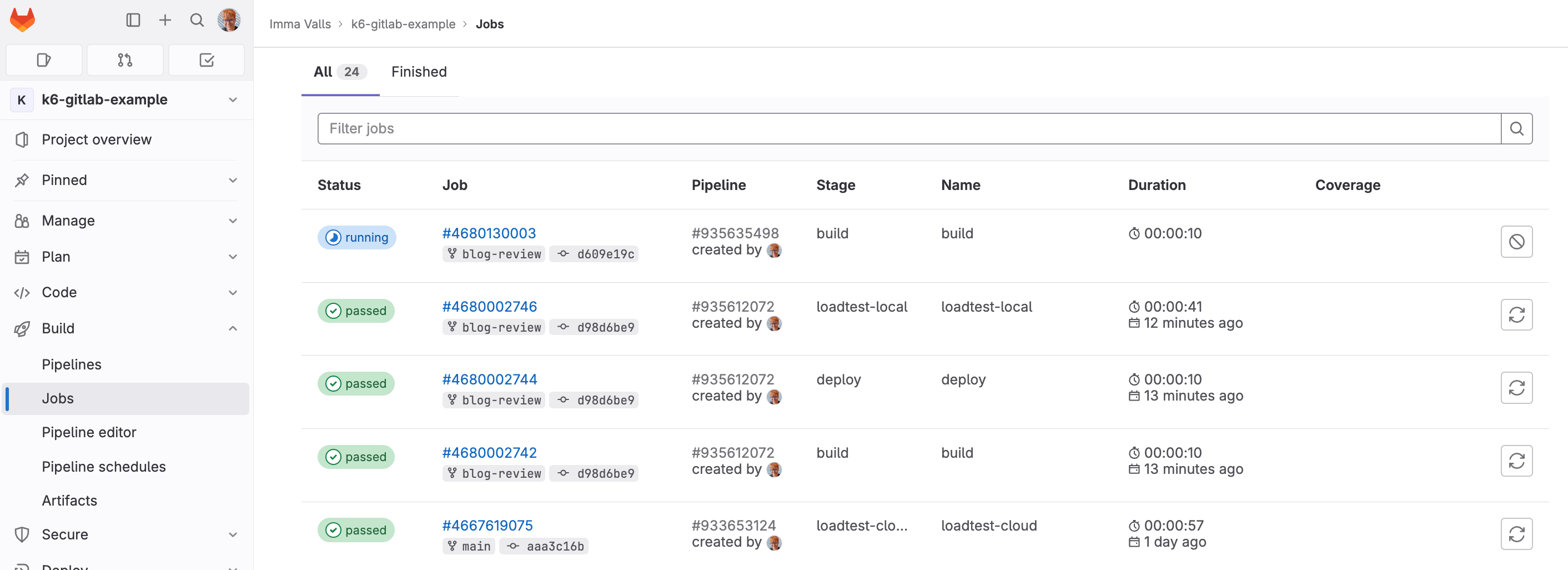
Task: Expand the Pinned section
Action: [x=233, y=180]
